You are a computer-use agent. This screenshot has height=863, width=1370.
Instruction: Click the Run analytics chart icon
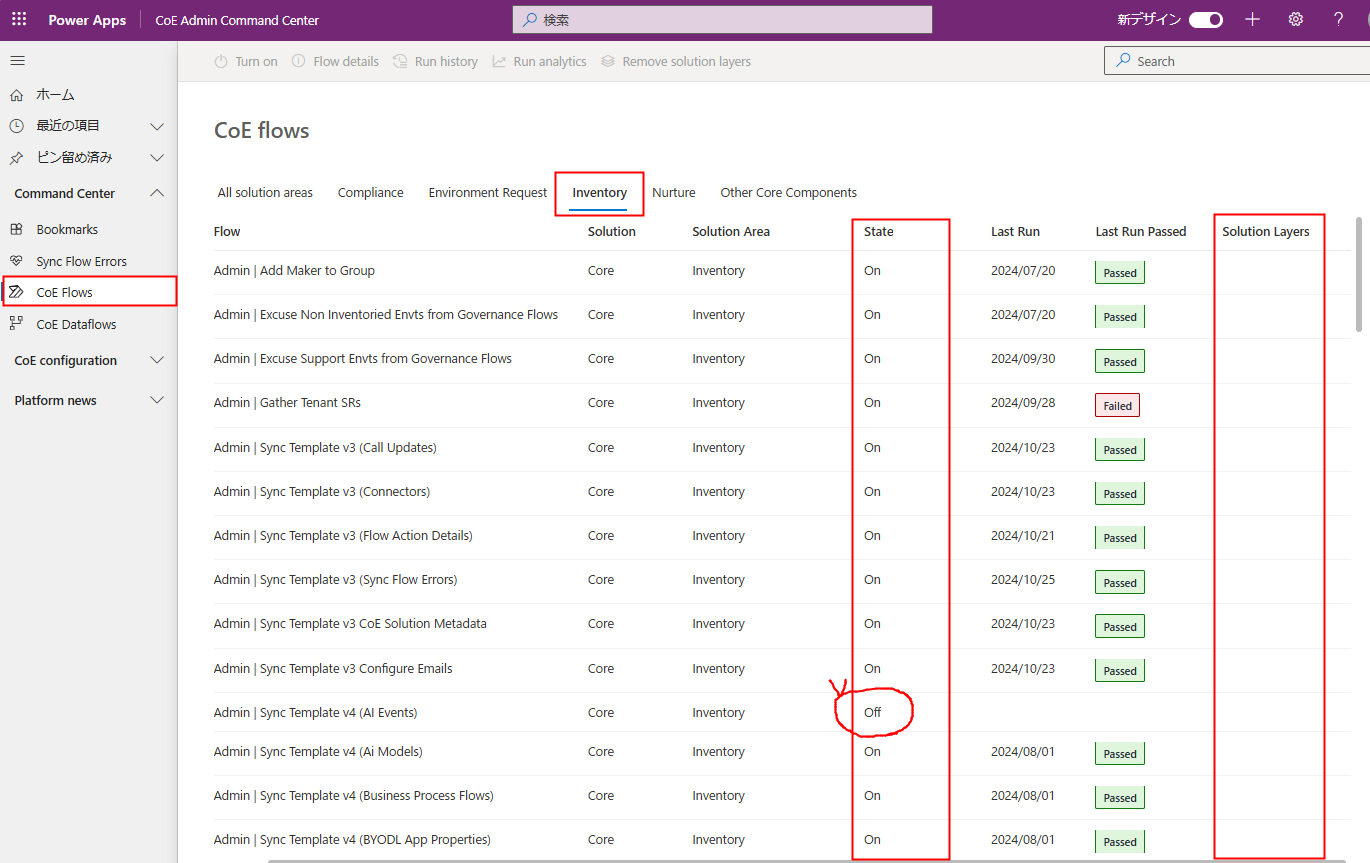(x=499, y=62)
